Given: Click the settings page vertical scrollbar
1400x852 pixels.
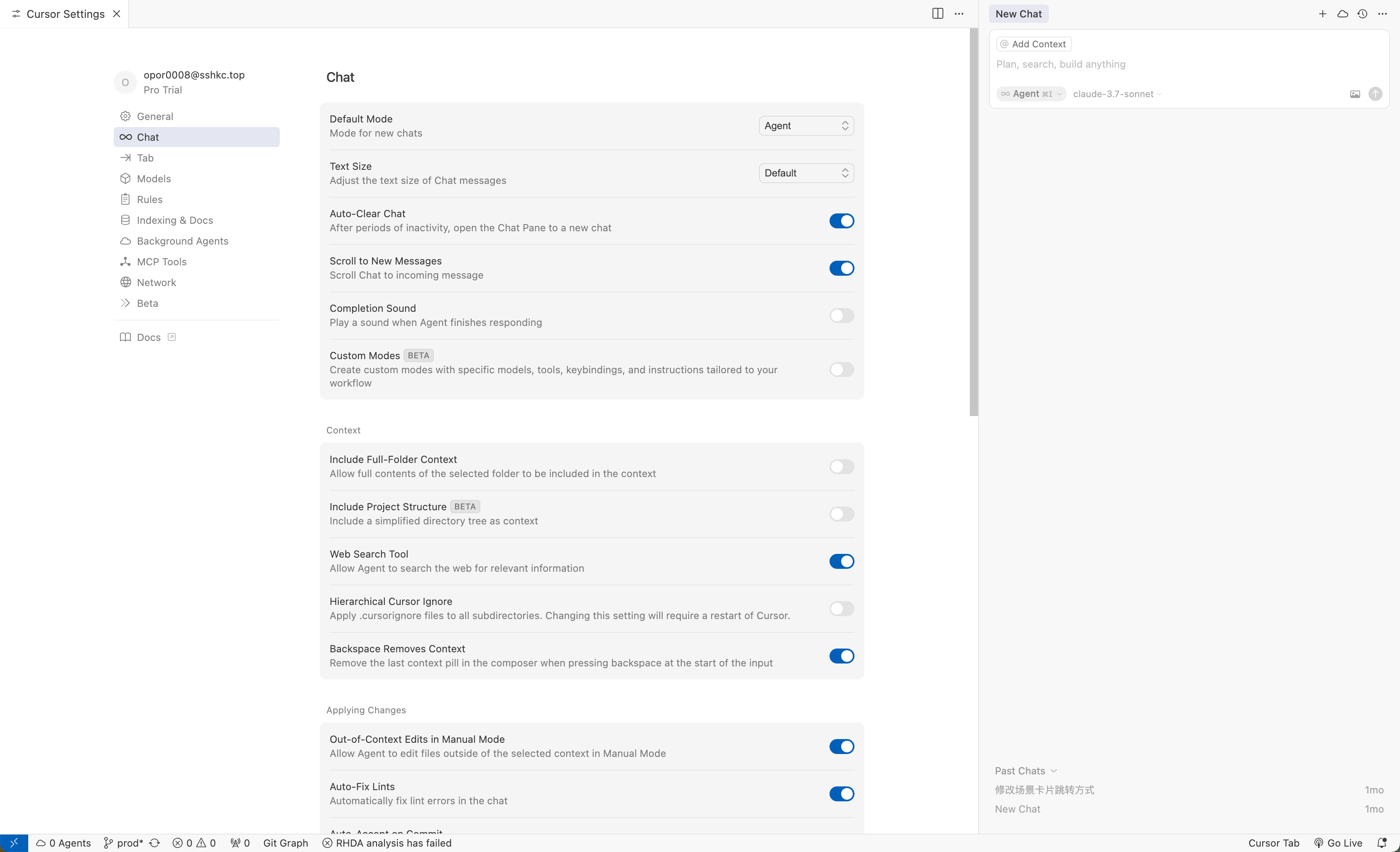Looking at the screenshot, I should [973, 222].
